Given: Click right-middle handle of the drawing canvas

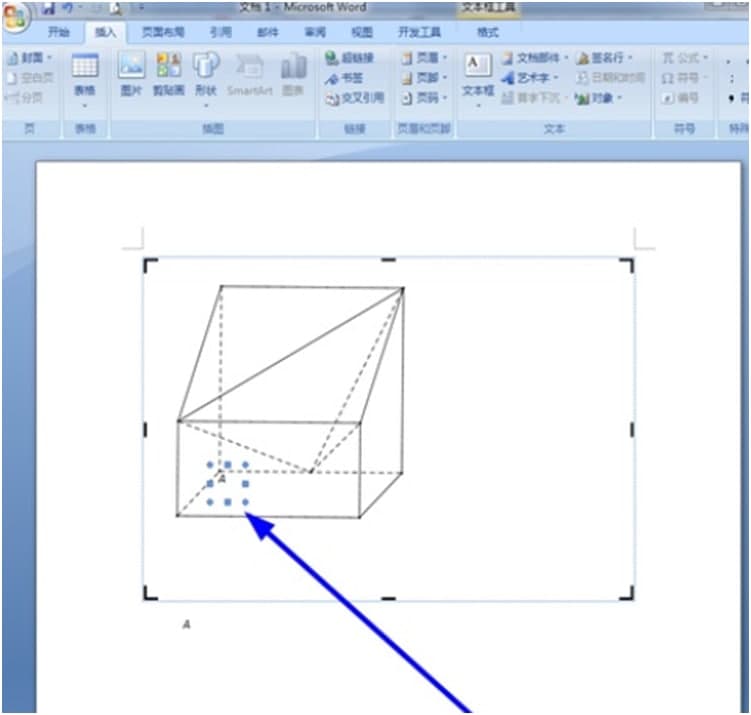Looking at the screenshot, I should [632, 430].
